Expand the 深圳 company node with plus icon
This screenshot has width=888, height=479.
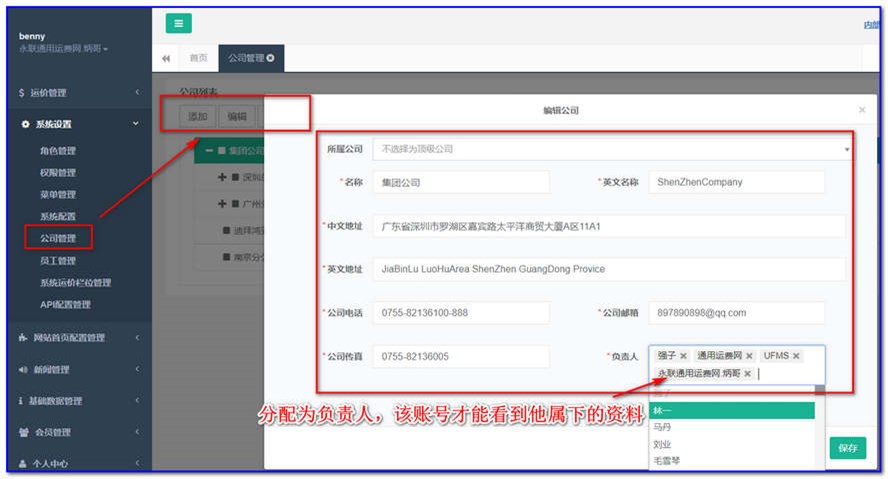(222, 177)
